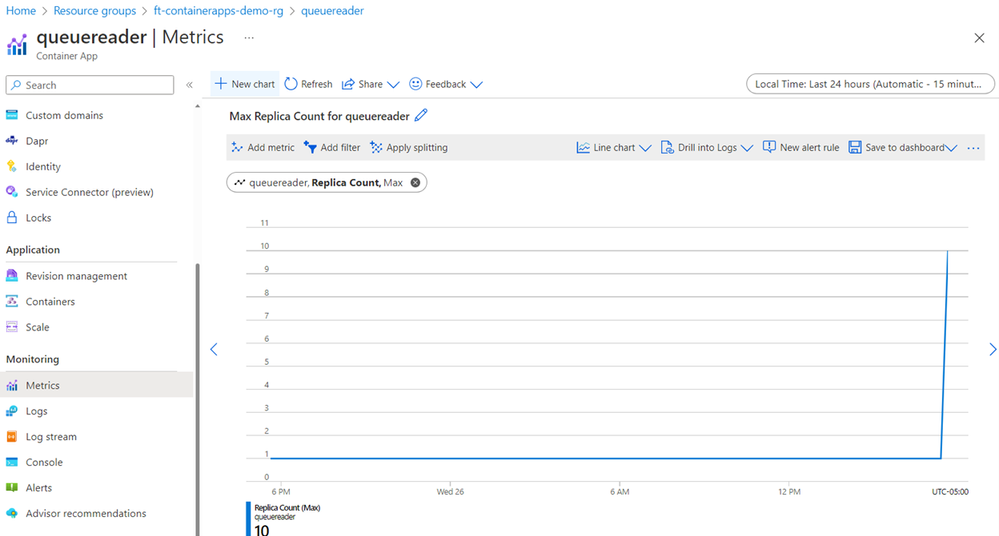Click the Replica Count (Max) legend label
Screen dimensions: 999x536
287,508
